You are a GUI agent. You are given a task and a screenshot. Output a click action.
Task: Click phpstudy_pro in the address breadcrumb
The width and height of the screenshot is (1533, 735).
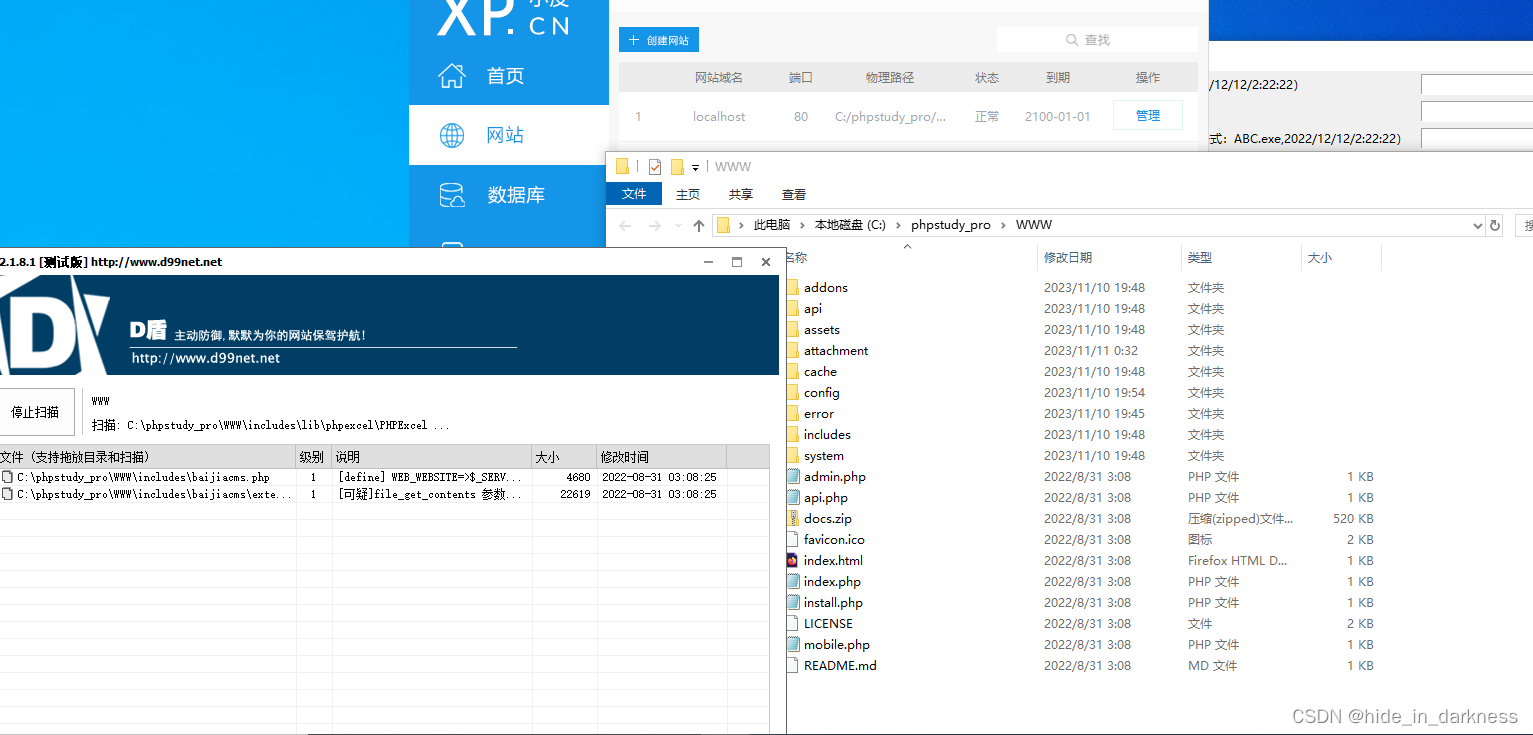(951, 225)
